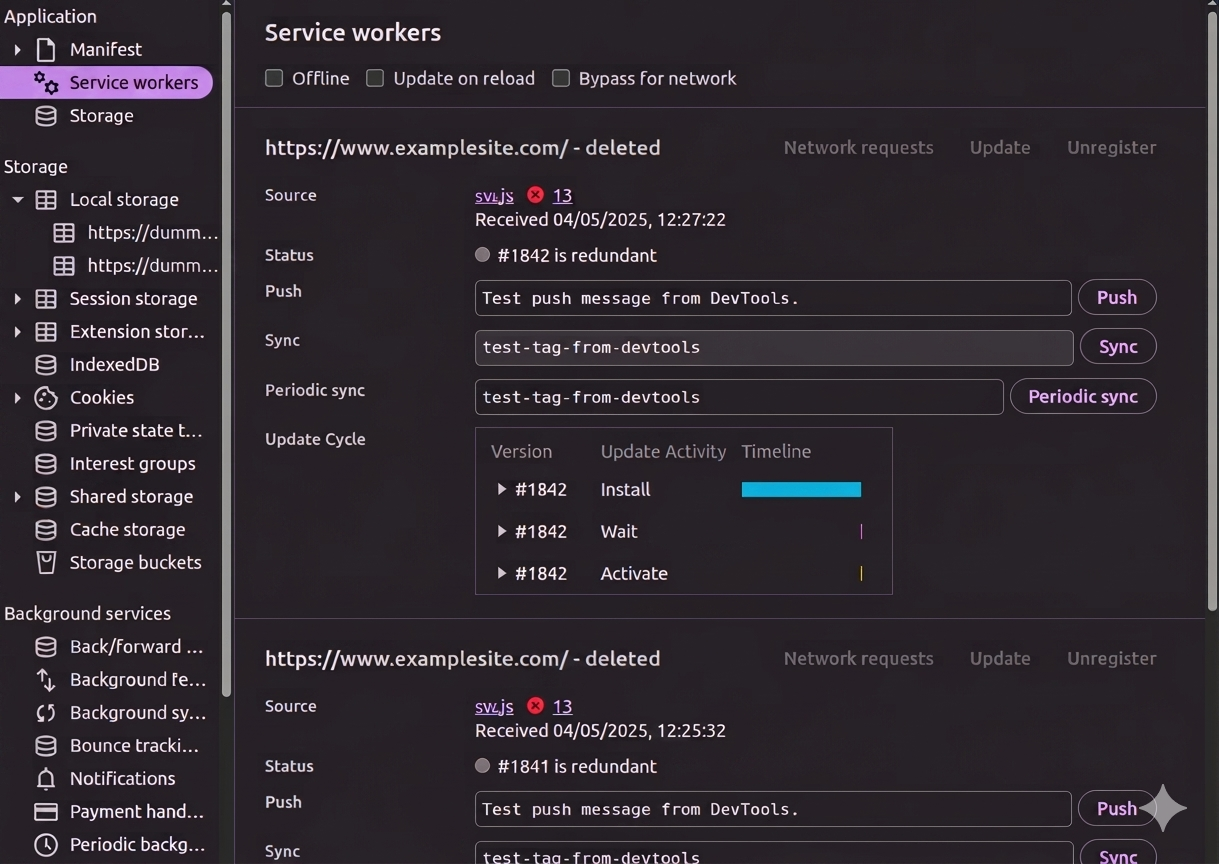
Task: Click Unregister for the second service worker
Action: click(x=1111, y=658)
